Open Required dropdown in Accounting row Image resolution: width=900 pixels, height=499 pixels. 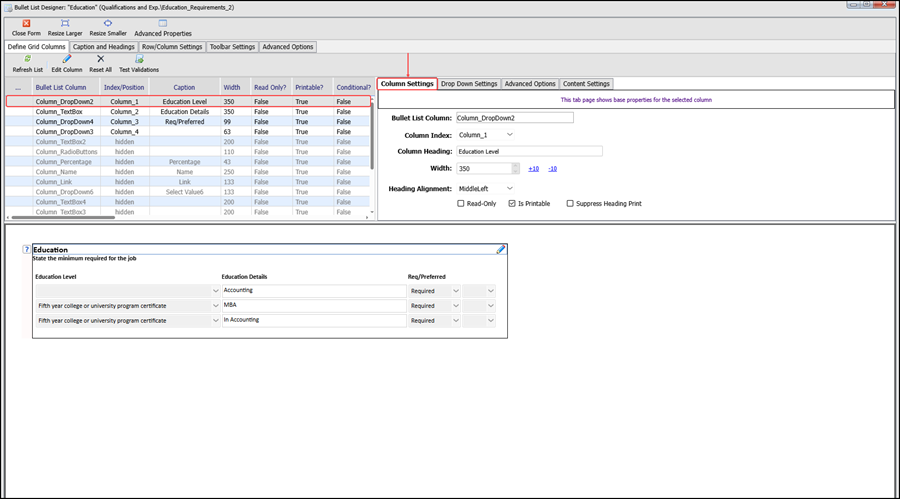(x=456, y=291)
